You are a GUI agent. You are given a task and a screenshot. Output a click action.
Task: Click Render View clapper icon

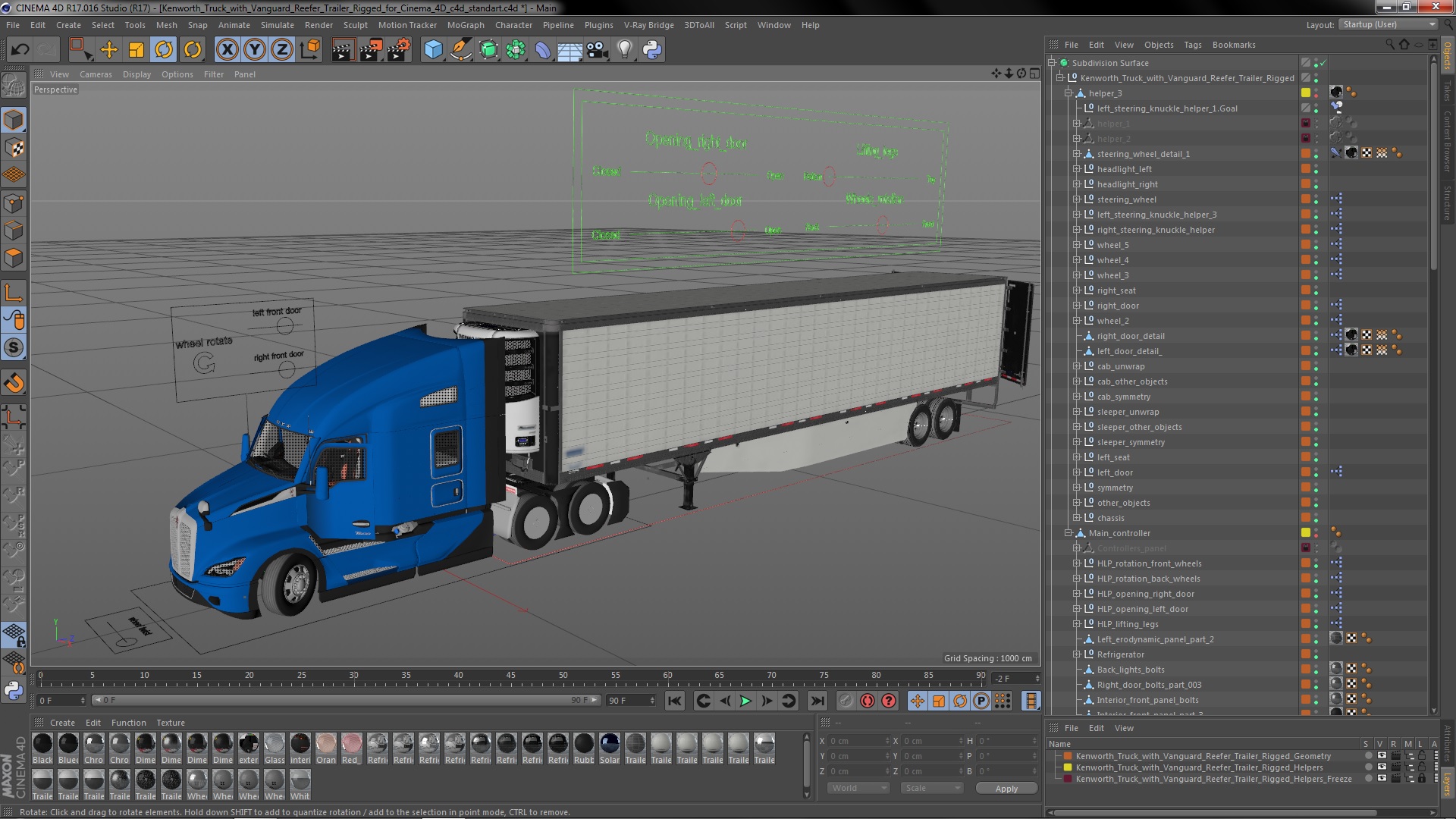click(x=343, y=50)
